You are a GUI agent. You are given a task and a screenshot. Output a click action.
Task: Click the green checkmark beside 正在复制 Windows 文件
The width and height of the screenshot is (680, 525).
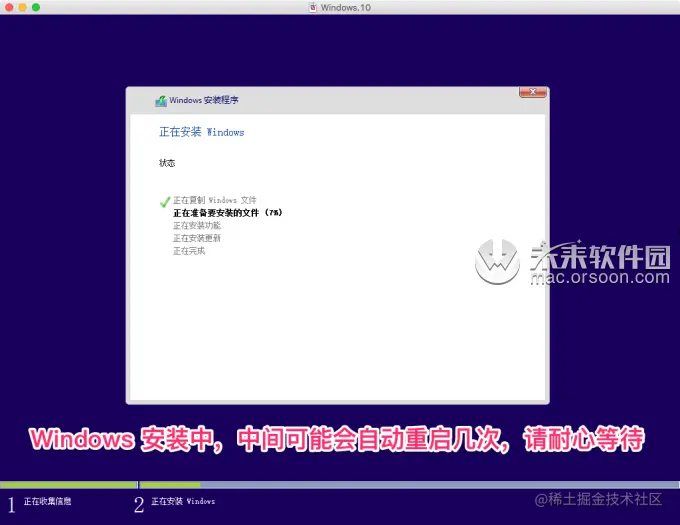(x=165, y=202)
